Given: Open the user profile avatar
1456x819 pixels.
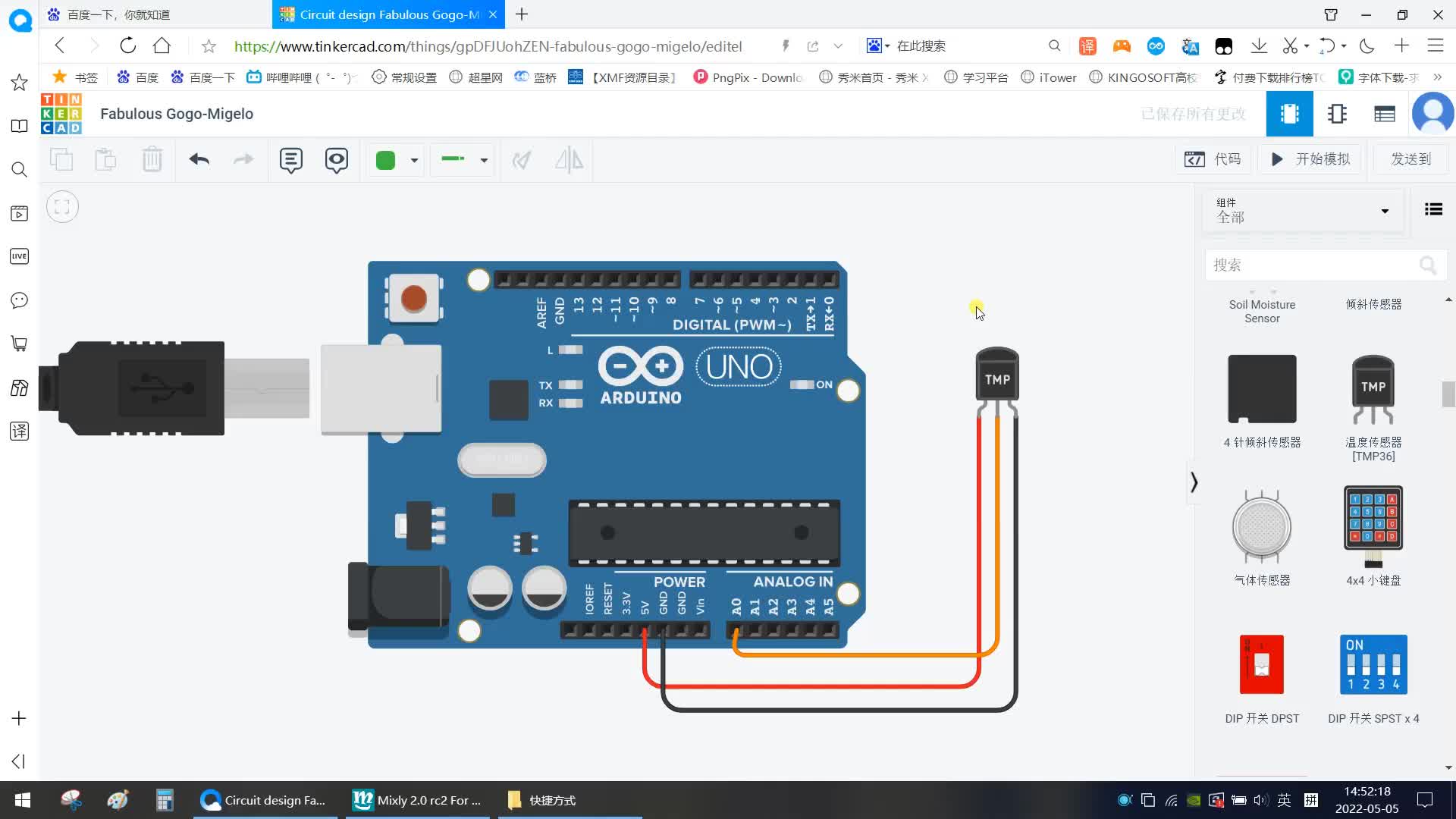Looking at the screenshot, I should [1432, 114].
